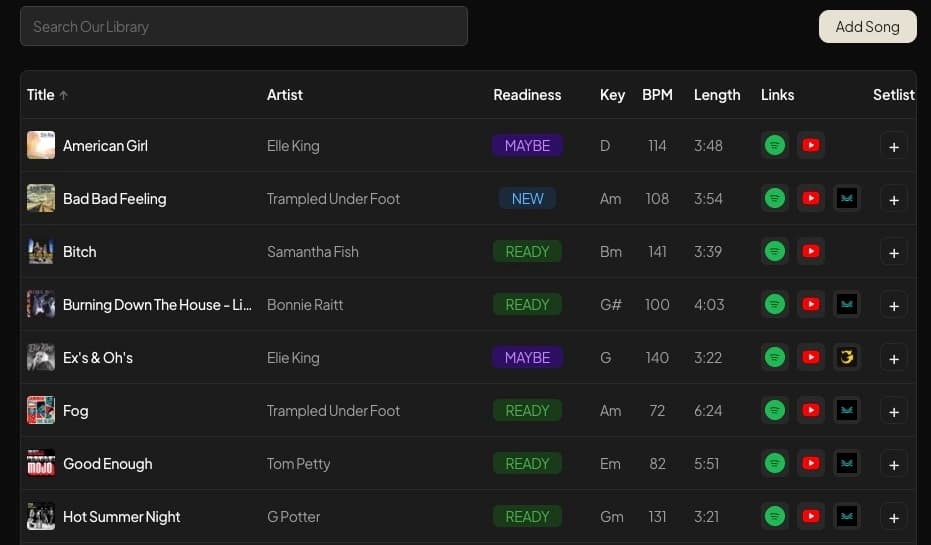Click artist Bonnie Raitt

coord(305,305)
